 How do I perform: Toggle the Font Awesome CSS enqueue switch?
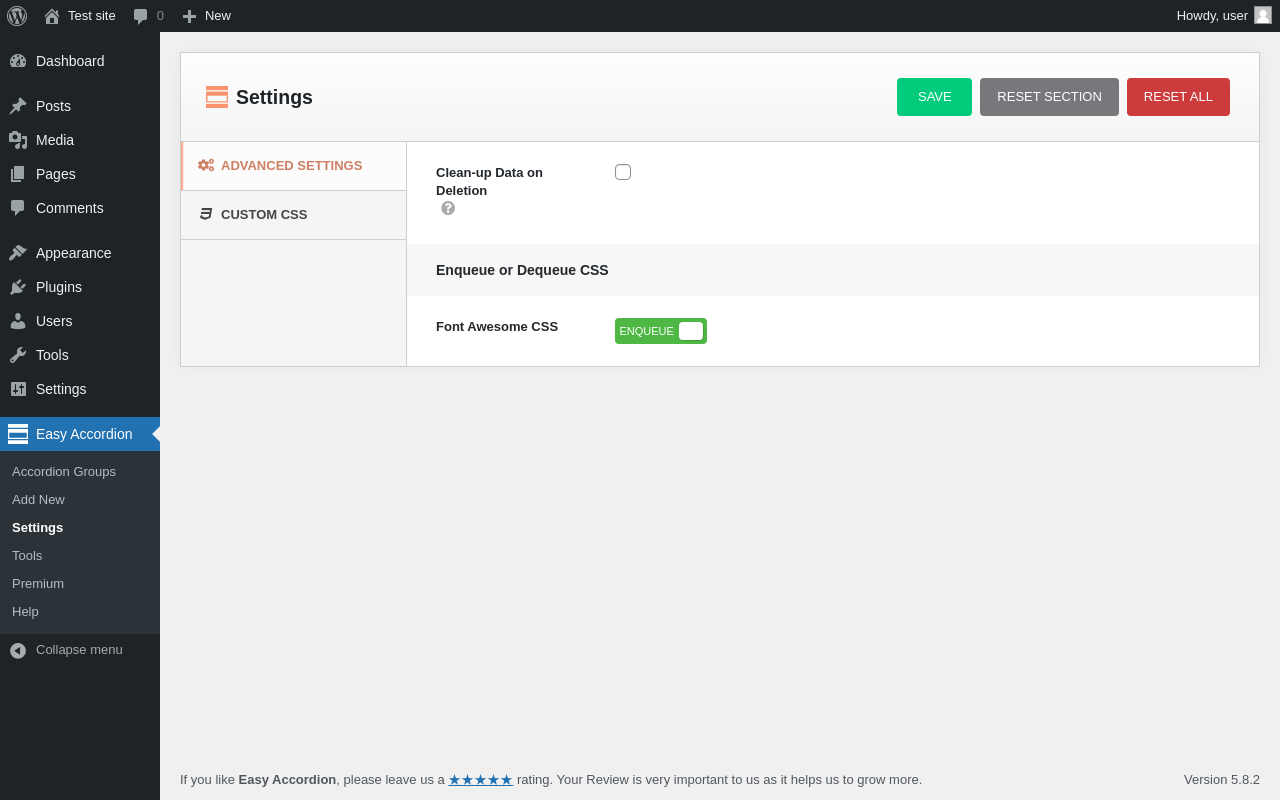(661, 331)
